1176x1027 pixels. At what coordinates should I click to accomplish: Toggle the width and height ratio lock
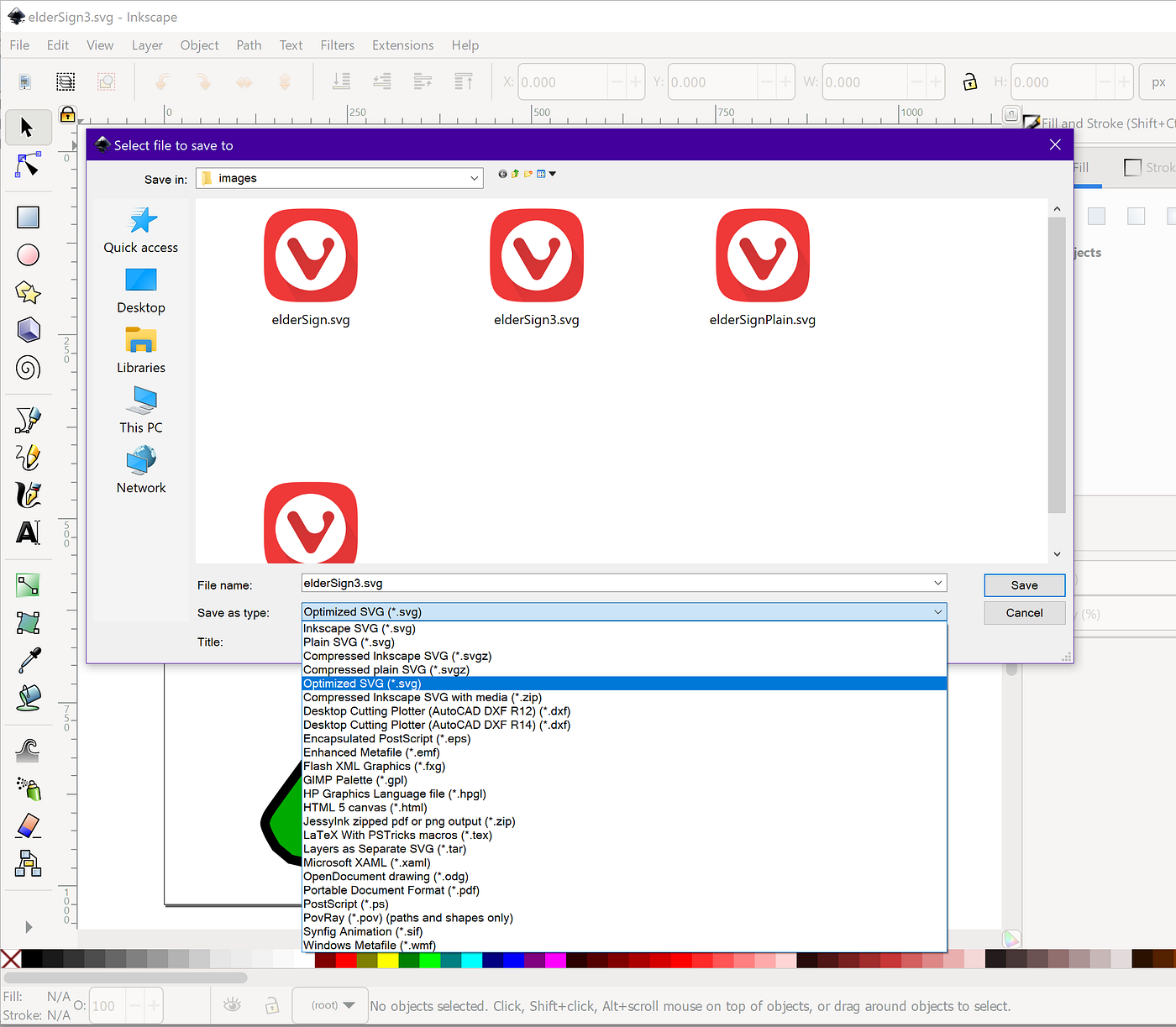point(970,81)
